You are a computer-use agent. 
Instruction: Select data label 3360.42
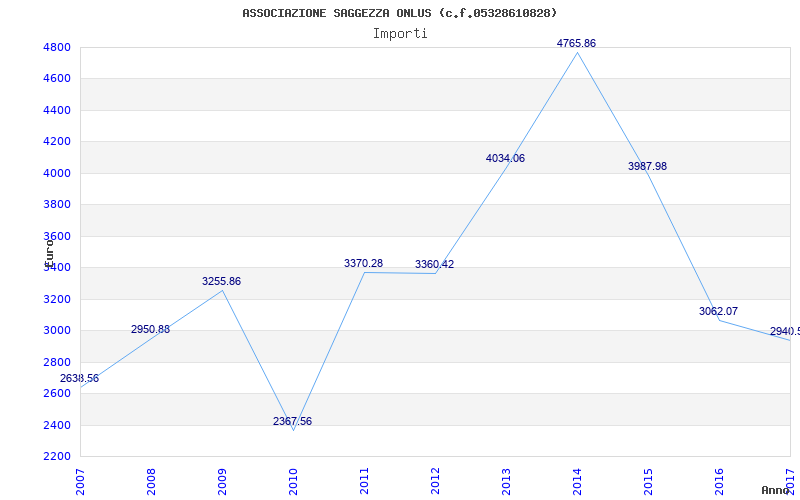click(434, 264)
